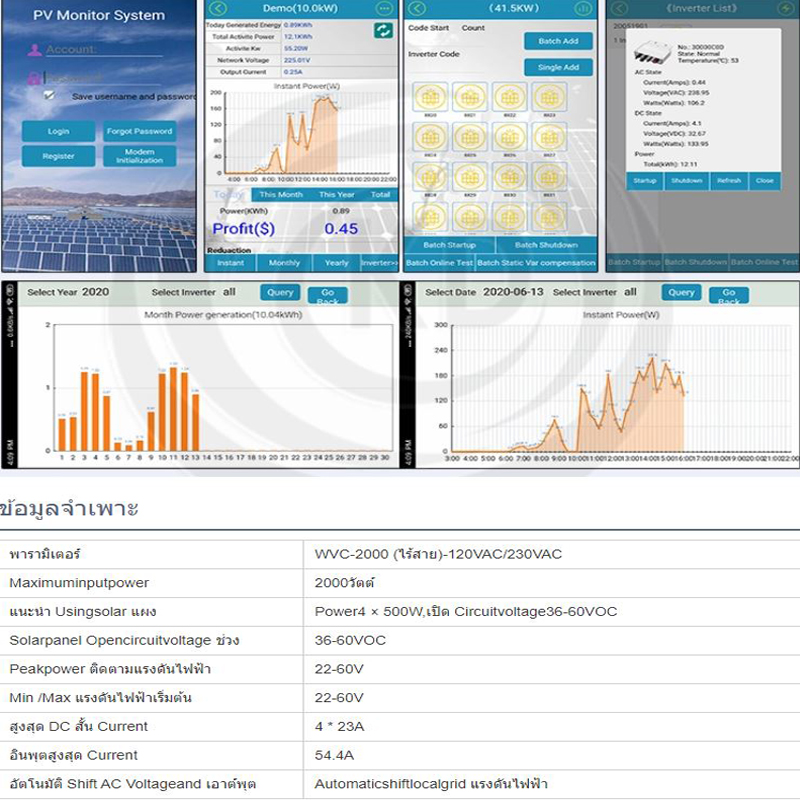
Task: Switch to the This Year tab
Action: (336, 195)
